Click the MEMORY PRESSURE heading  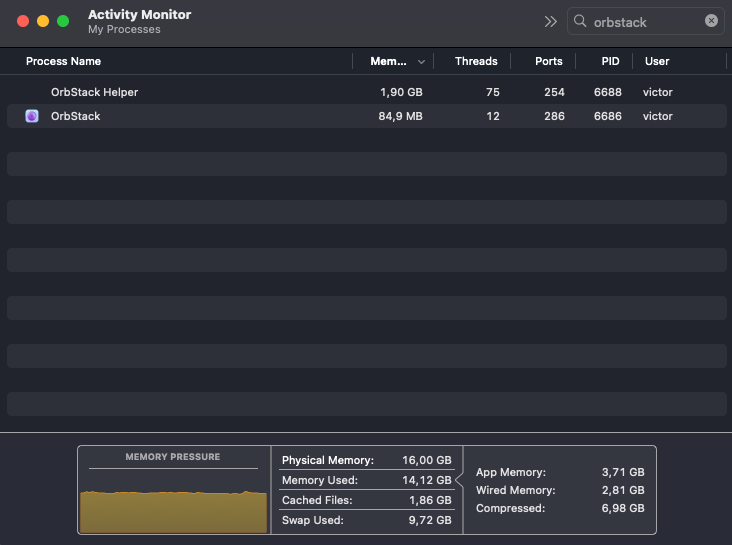coord(173,457)
